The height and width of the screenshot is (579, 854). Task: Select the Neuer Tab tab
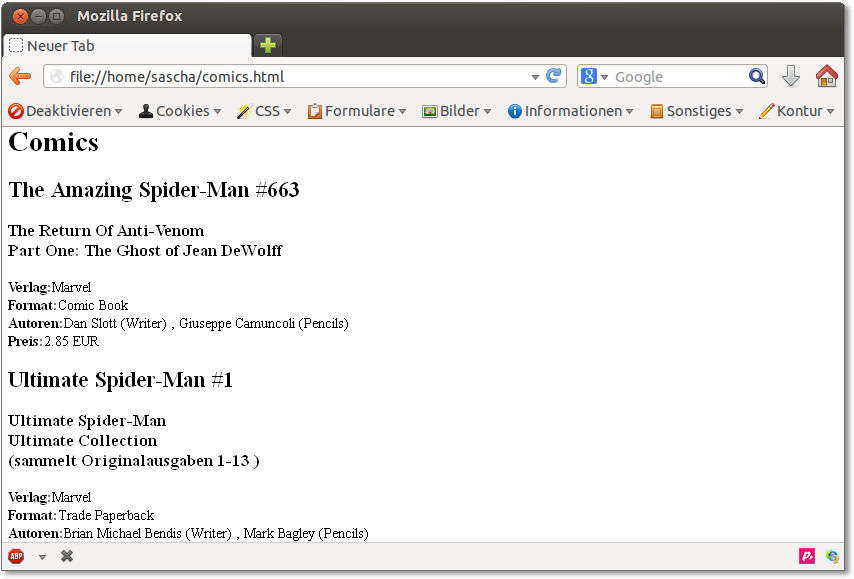[x=126, y=46]
